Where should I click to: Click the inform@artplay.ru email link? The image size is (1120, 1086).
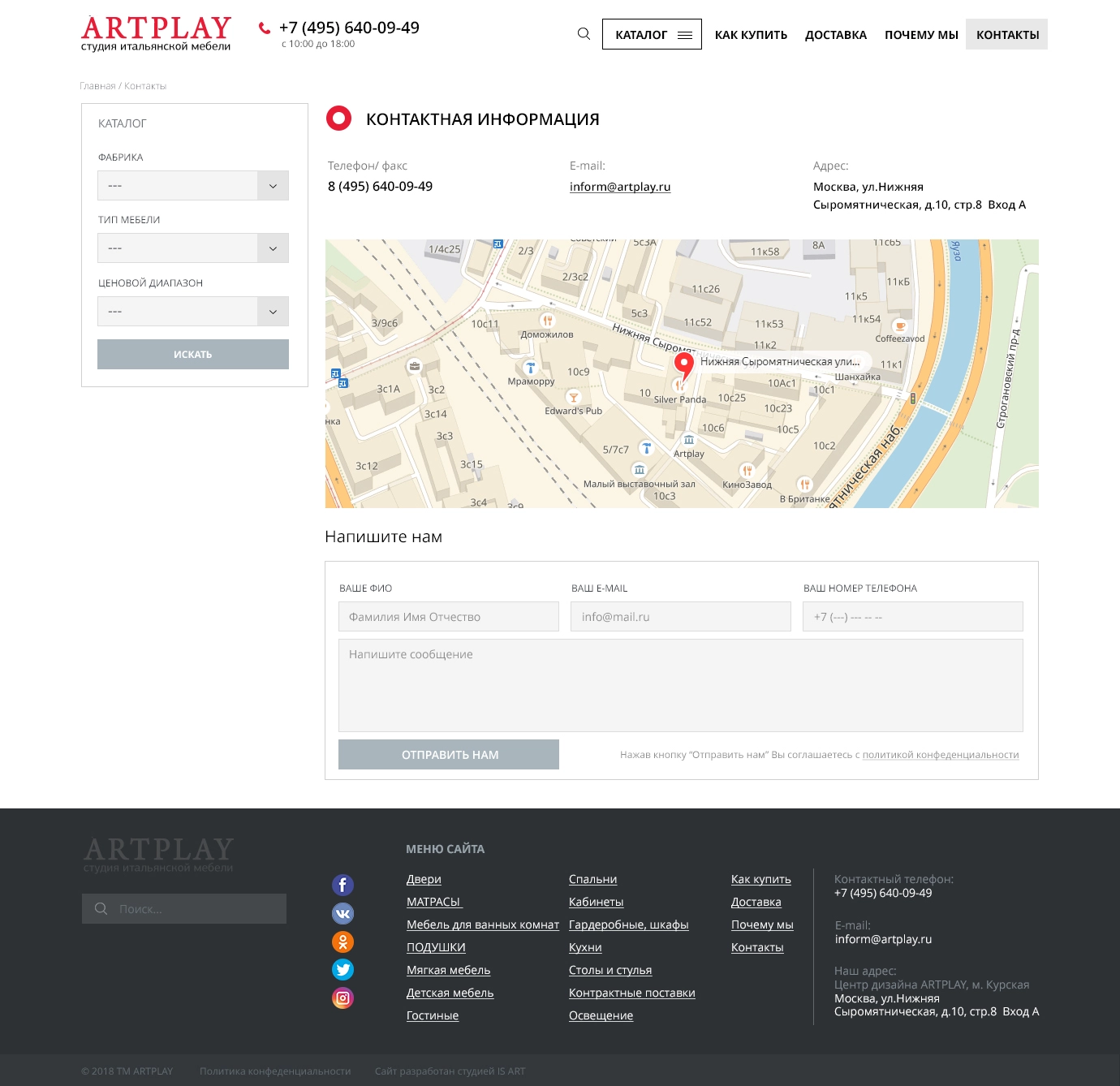coord(620,187)
